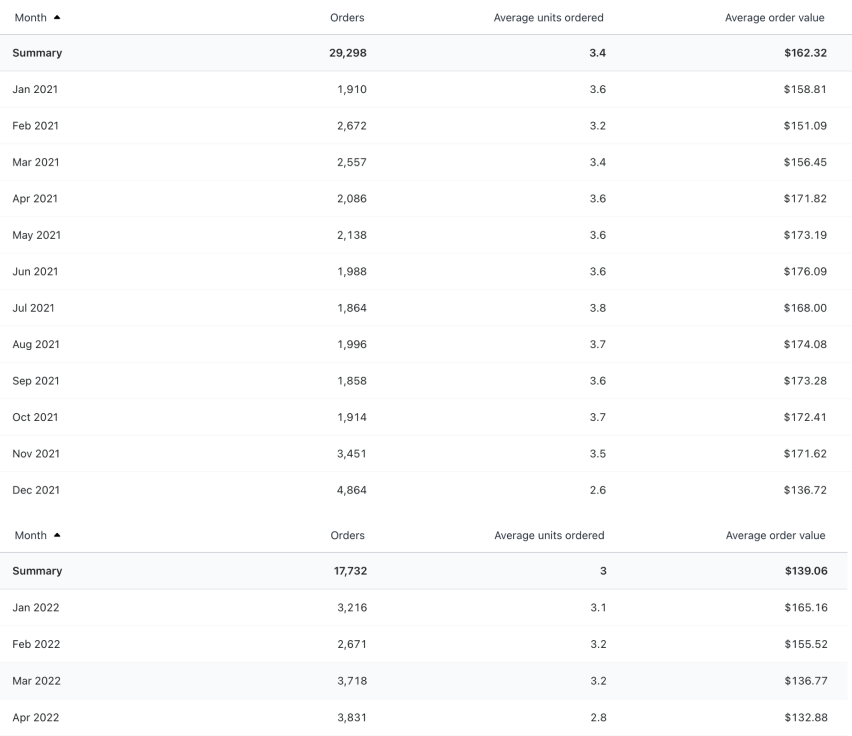
Task: Click the Jan 2022 order value $165.16
Action: 805,608
